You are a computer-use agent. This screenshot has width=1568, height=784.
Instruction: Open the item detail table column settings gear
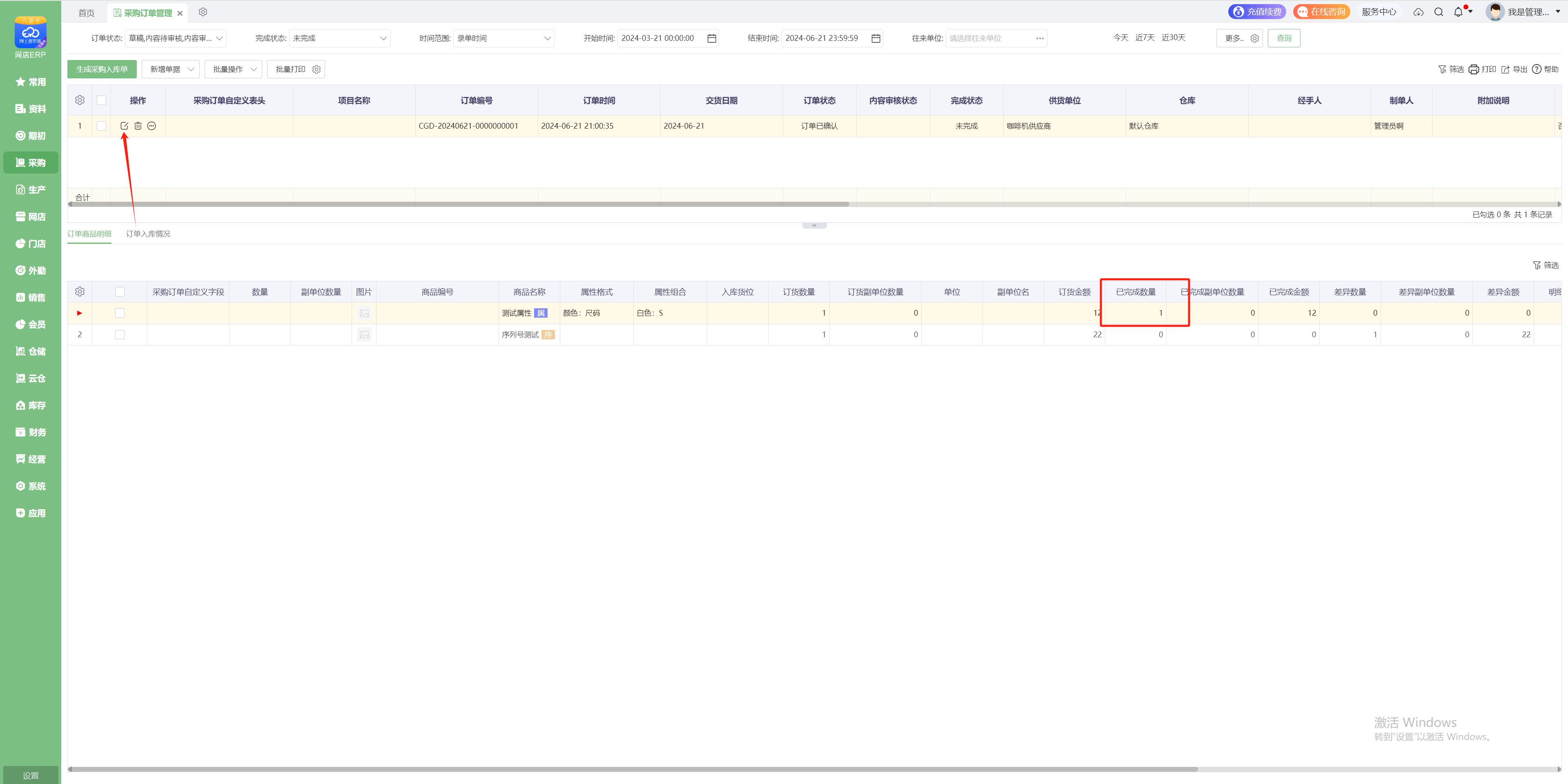[x=80, y=292]
